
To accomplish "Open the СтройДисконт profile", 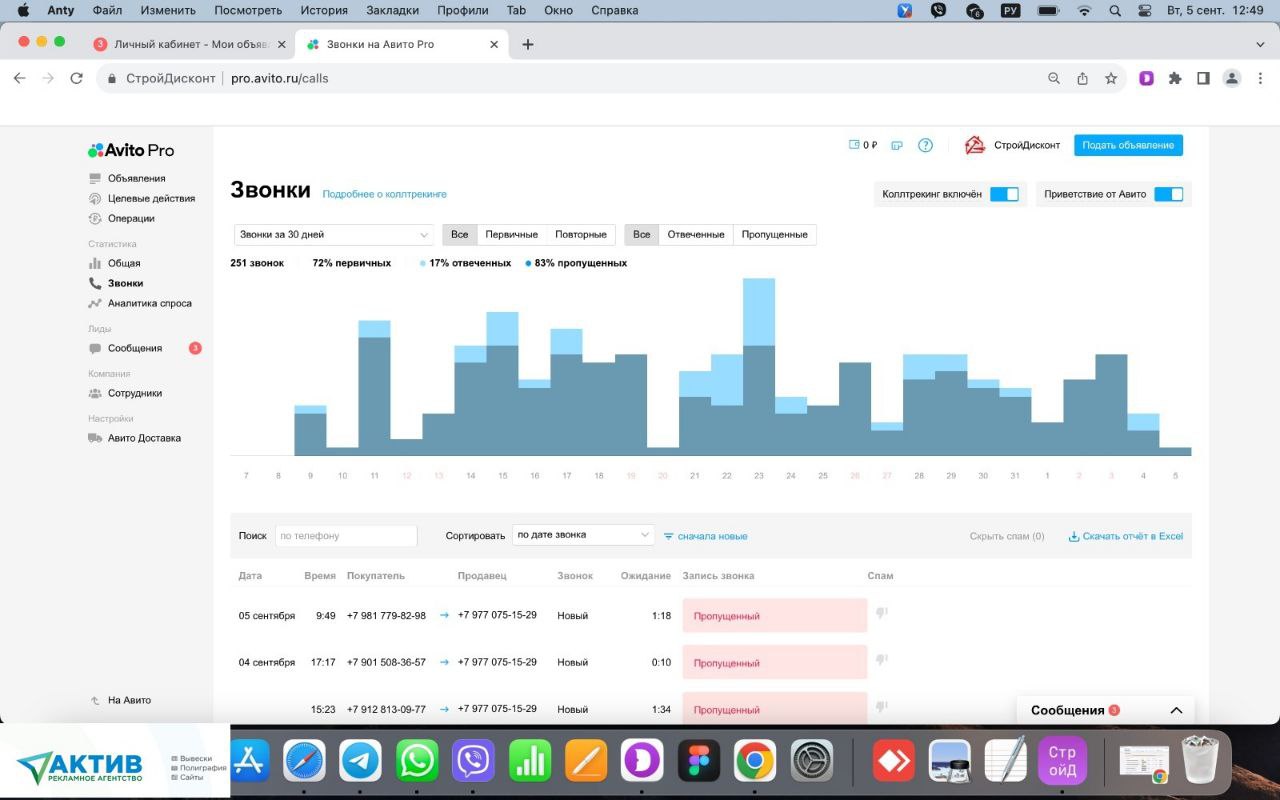I will pyautogui.click(x=1012, y=145).
